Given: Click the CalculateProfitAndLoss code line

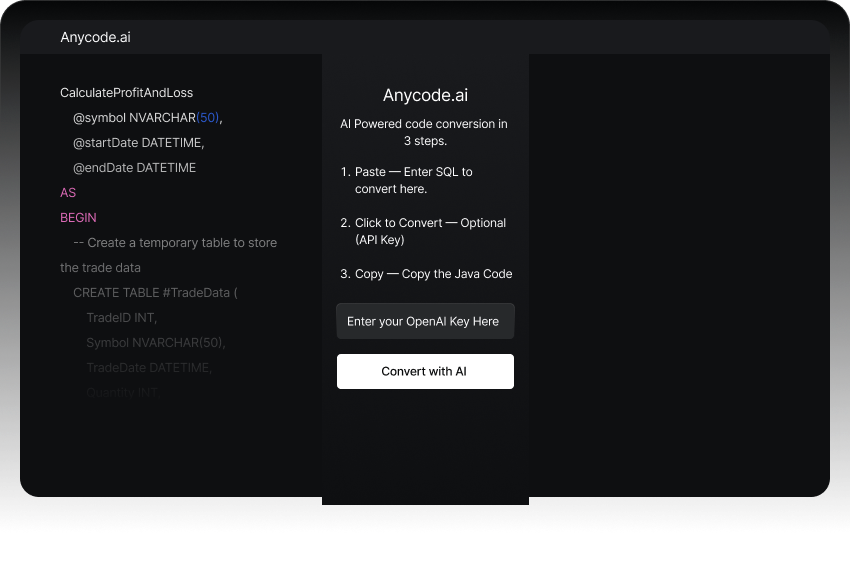Looking at the screenshot, I should (126, 93).
